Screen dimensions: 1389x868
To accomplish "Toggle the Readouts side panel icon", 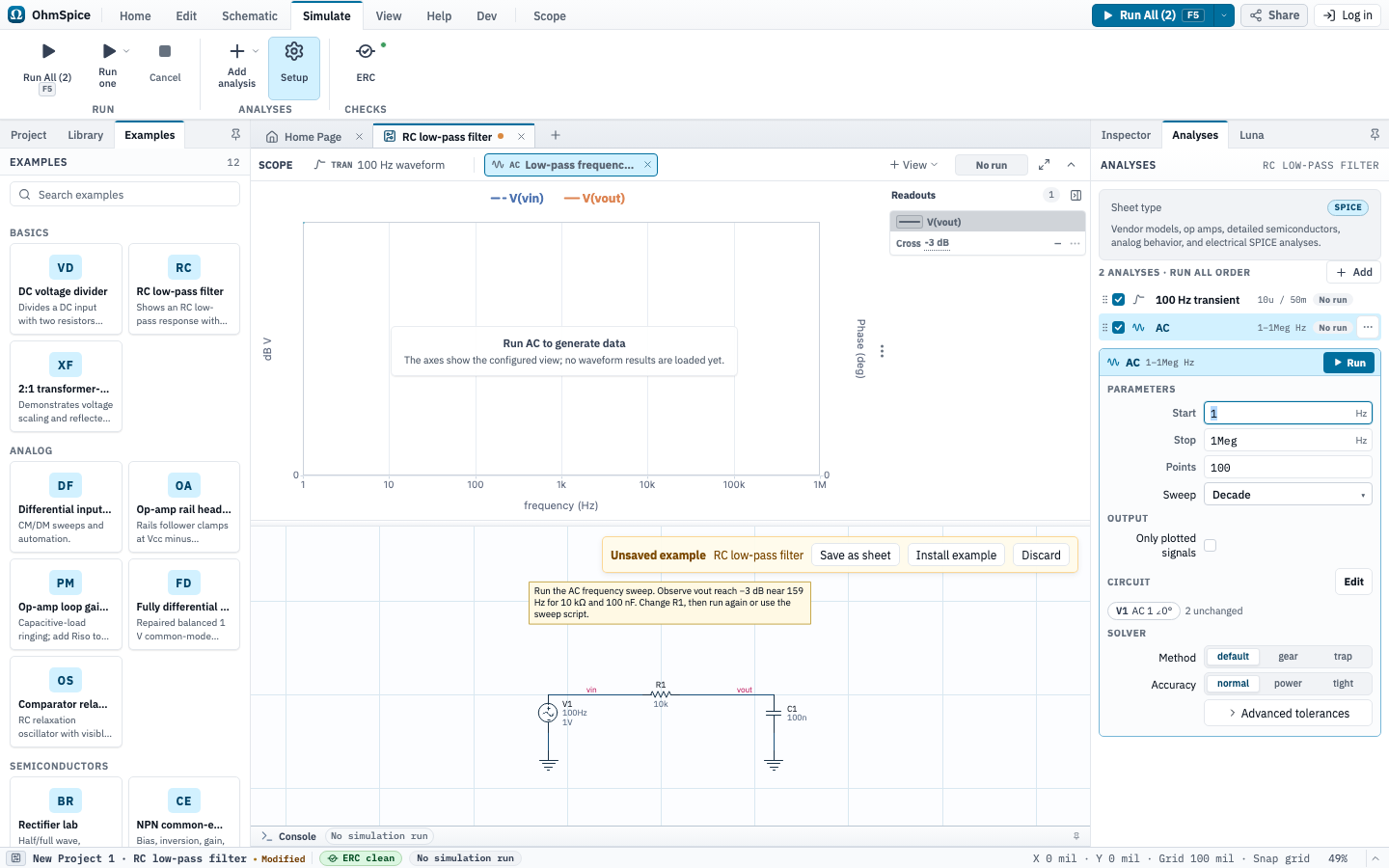I will point(1076,195).
